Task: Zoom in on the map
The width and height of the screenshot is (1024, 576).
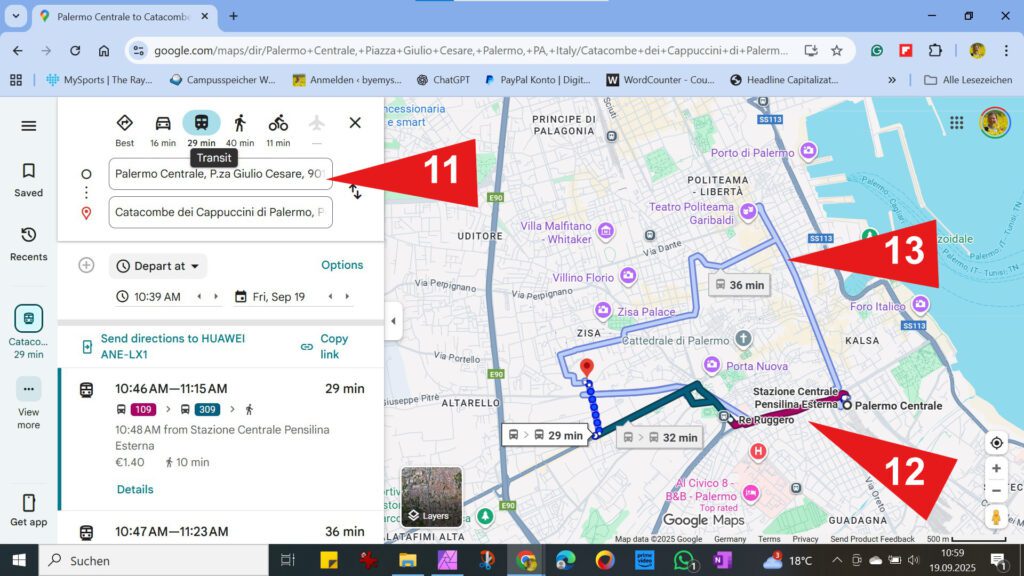Action: [996, 468]
